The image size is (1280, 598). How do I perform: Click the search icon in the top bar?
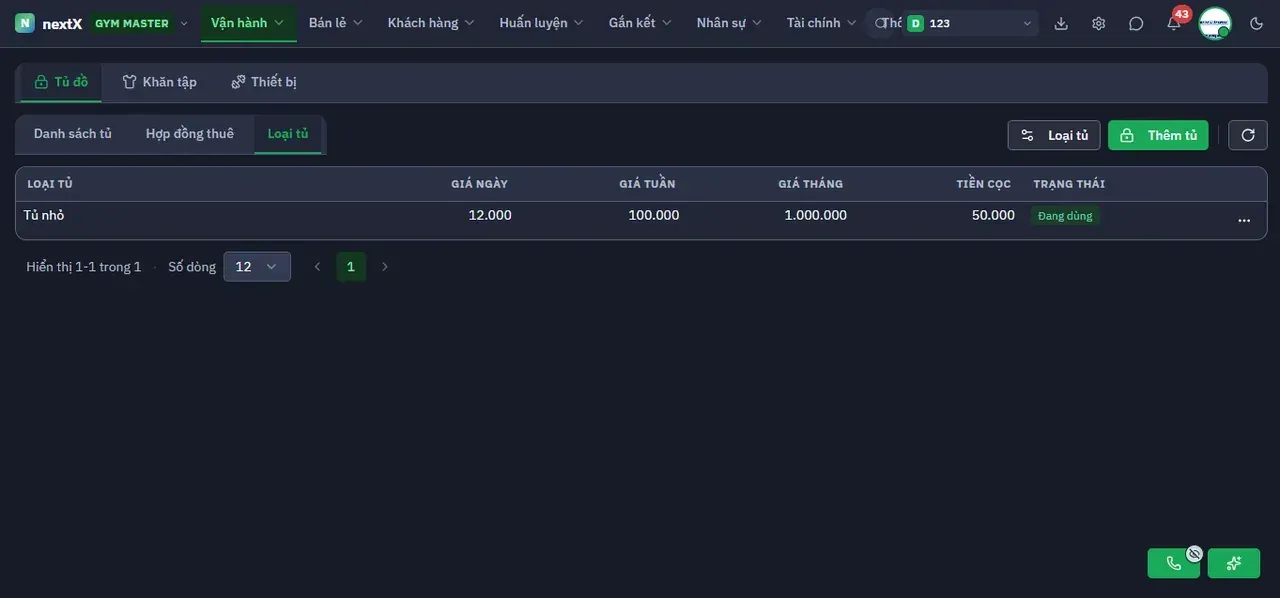click(x=880, y=23)
